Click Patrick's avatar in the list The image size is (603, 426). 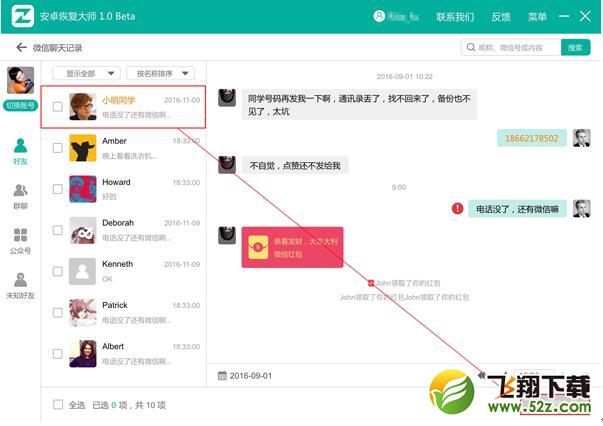pos(83,312)
